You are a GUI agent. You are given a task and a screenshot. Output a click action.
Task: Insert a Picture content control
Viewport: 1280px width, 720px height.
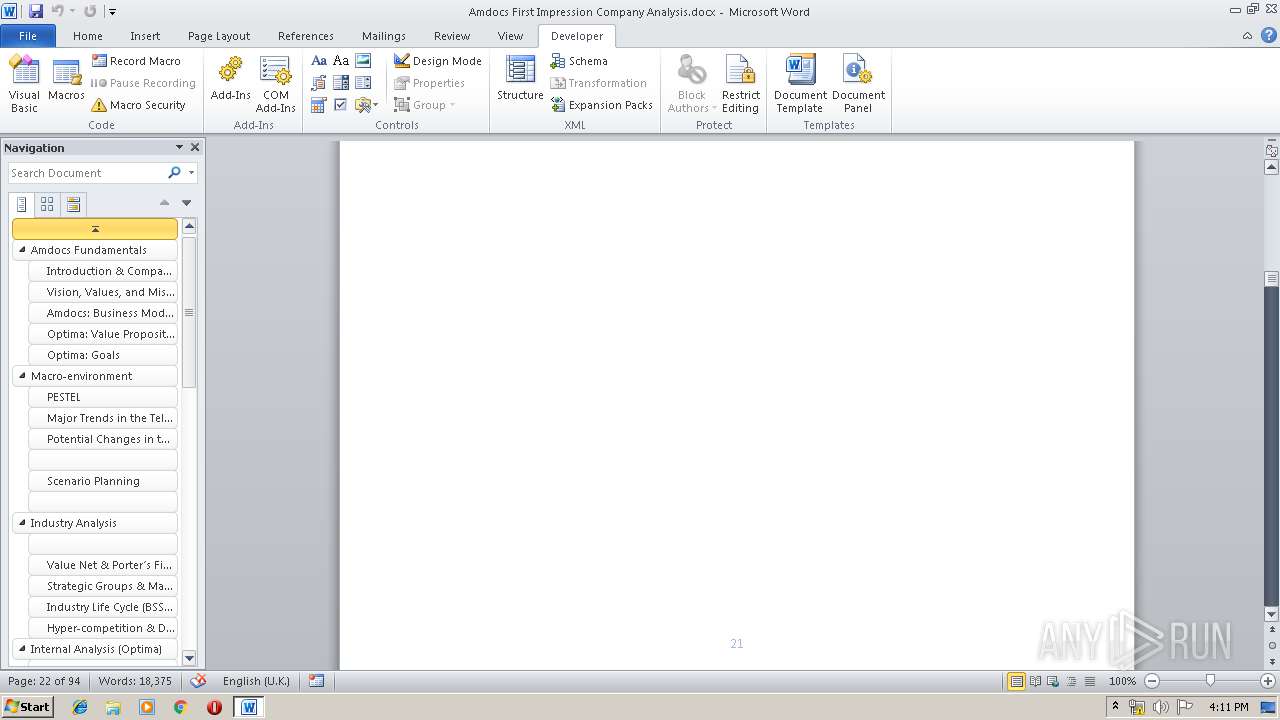363,61
